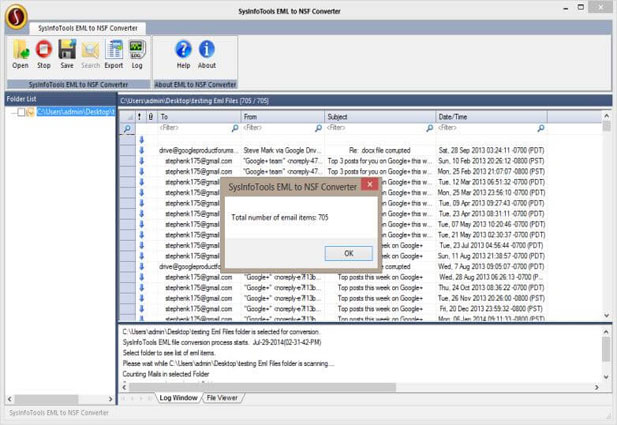Open the Log icon

coord(137,54)
